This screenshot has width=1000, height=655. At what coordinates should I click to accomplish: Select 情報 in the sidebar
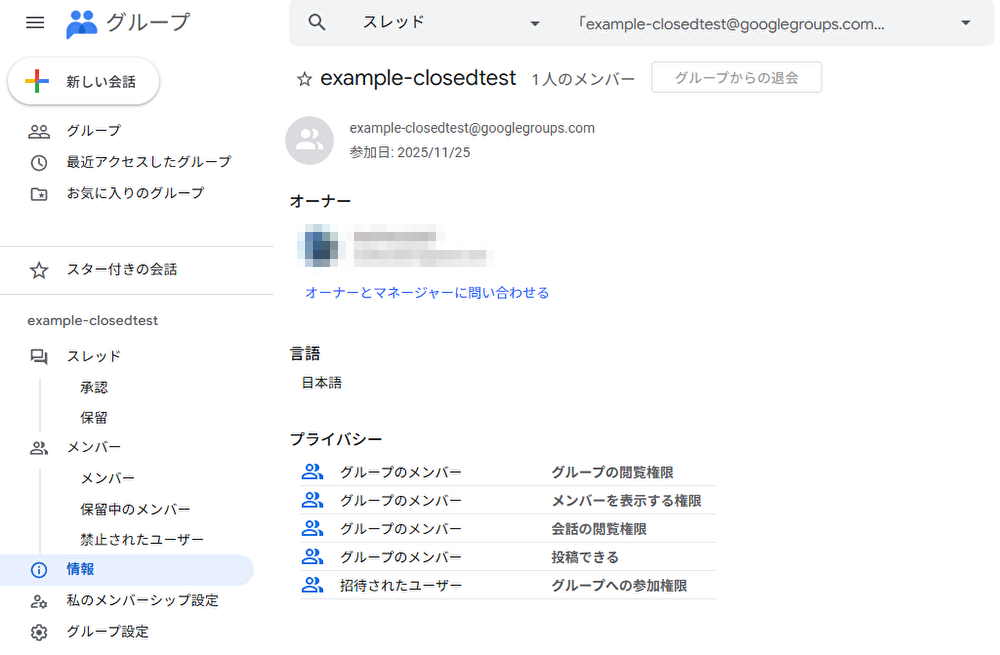click(x=127, y=570)
